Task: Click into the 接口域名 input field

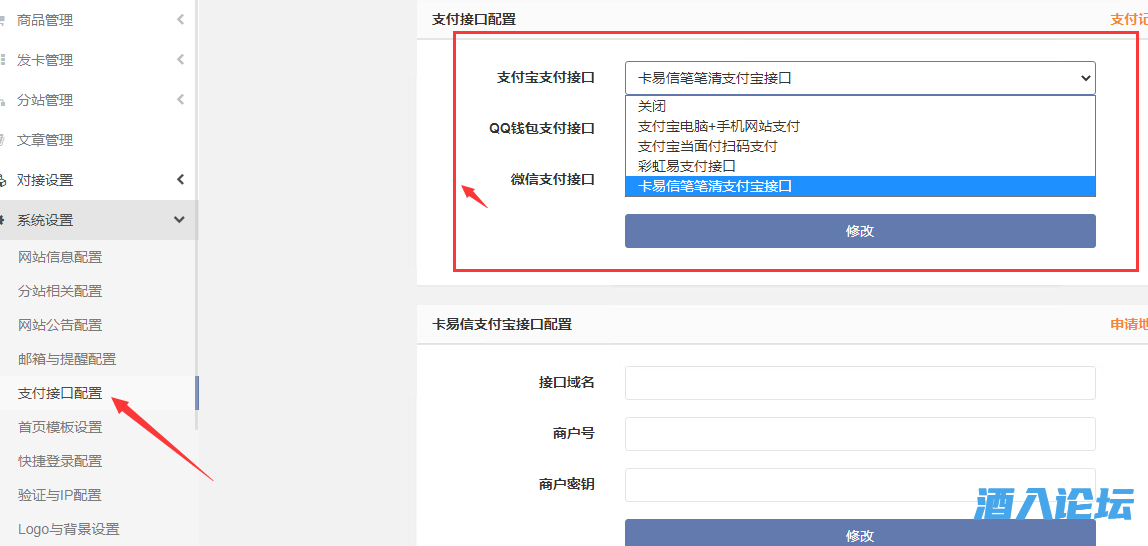Action: point(860,383)
